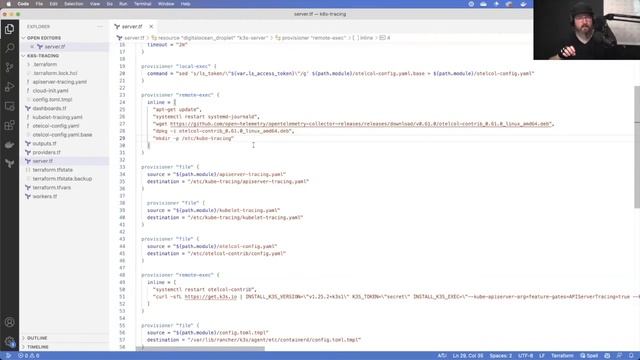This screenshot has width=640, height=360.
Task: Open the Docker view in activity bar
Action: coord(9,144)
